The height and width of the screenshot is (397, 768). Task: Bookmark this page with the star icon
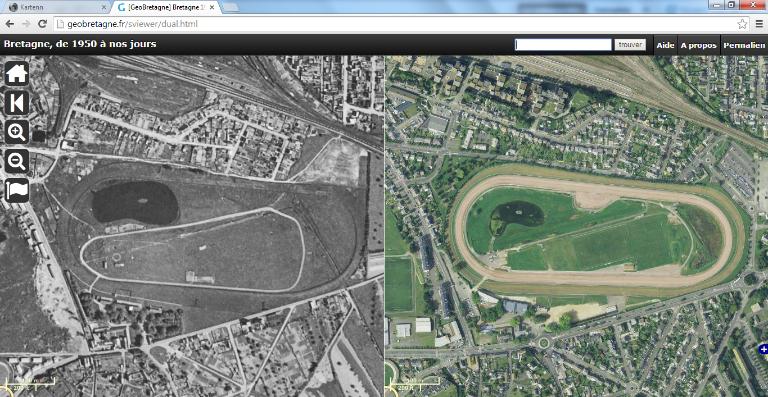coord(742,23)
